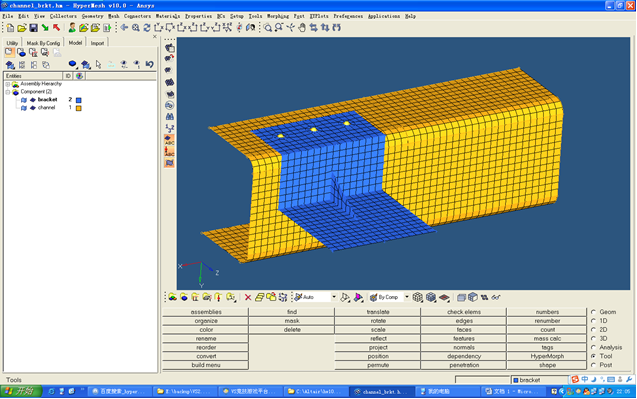Select the circle zoom magnifier icon
This screenshot has width=637, height=399.
(x=267, y=28)
